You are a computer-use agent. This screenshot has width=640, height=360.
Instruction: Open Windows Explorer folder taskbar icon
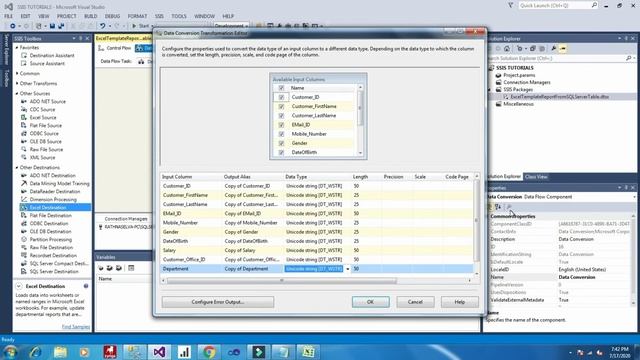60,352
